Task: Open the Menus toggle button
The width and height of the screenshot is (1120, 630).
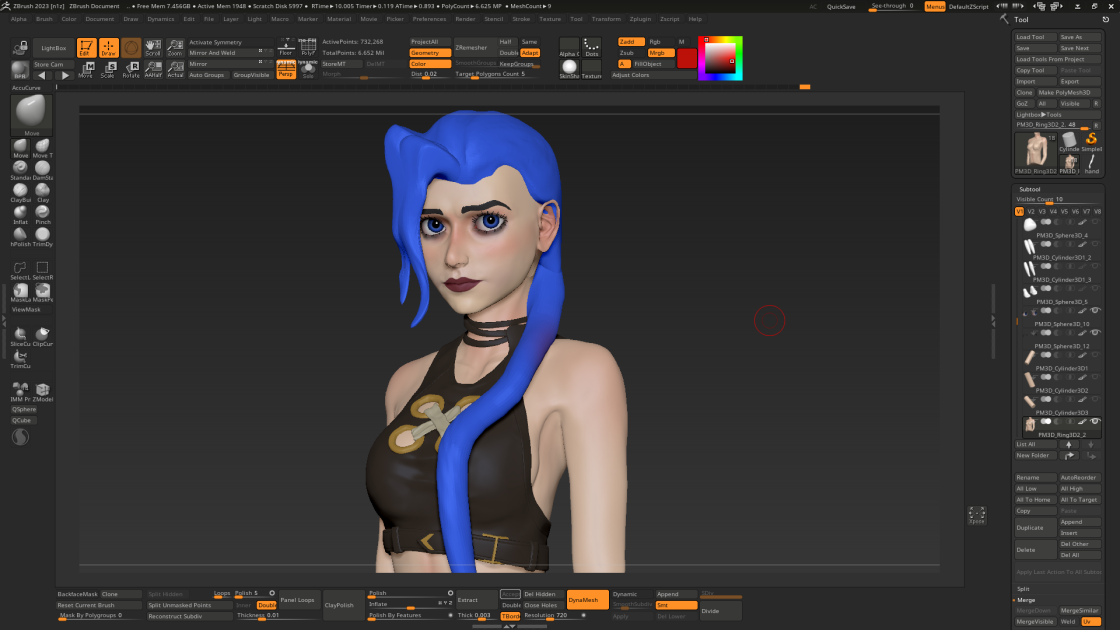Action: click(935, 6)
